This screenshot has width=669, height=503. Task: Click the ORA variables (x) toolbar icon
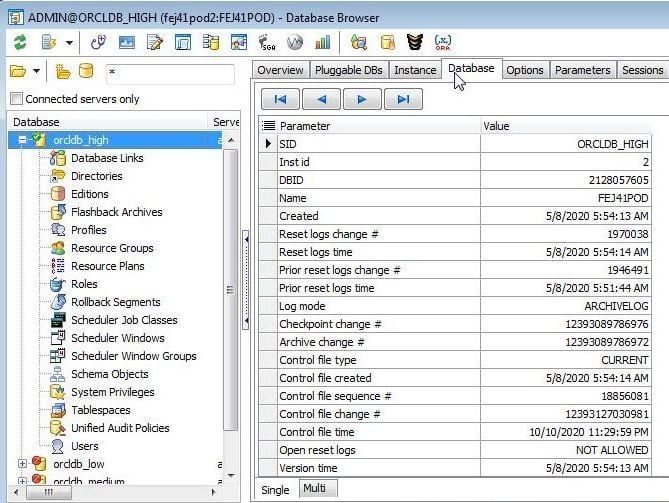pos(443,42)
